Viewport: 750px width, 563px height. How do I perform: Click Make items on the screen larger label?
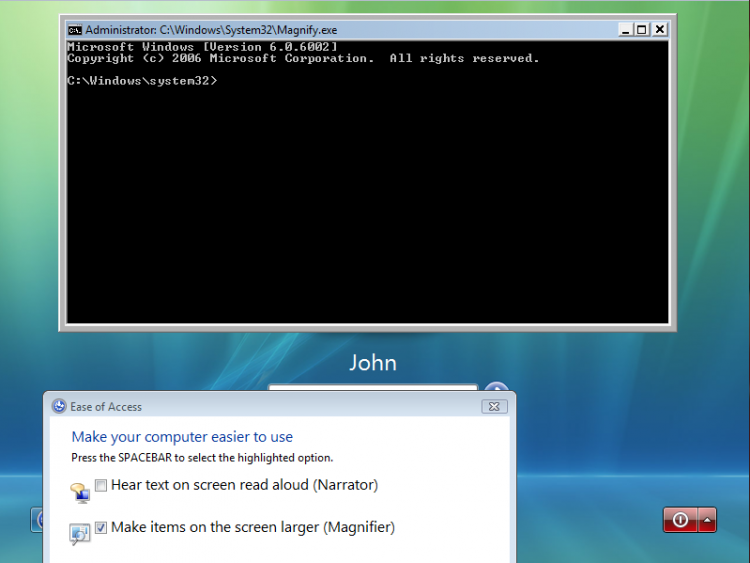[253, 527]
